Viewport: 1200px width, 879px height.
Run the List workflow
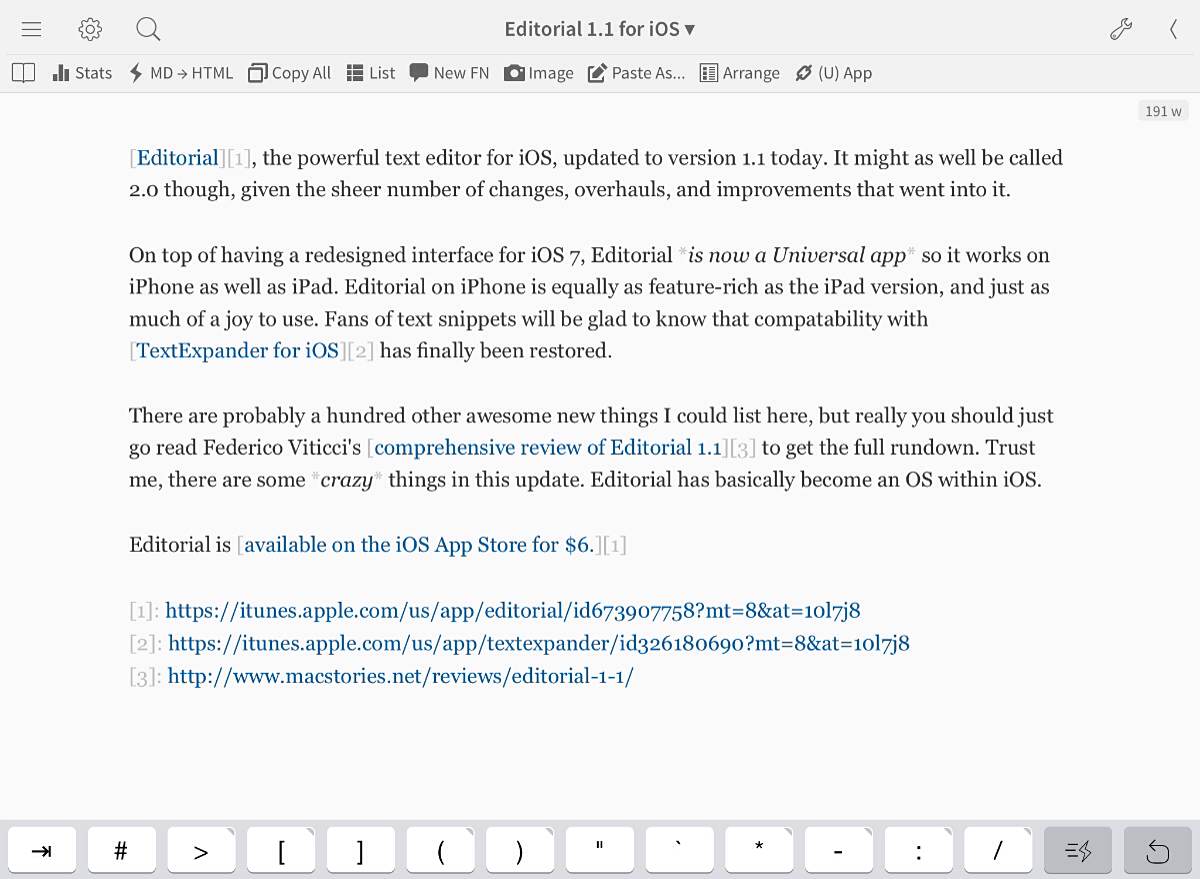point(371,72)
